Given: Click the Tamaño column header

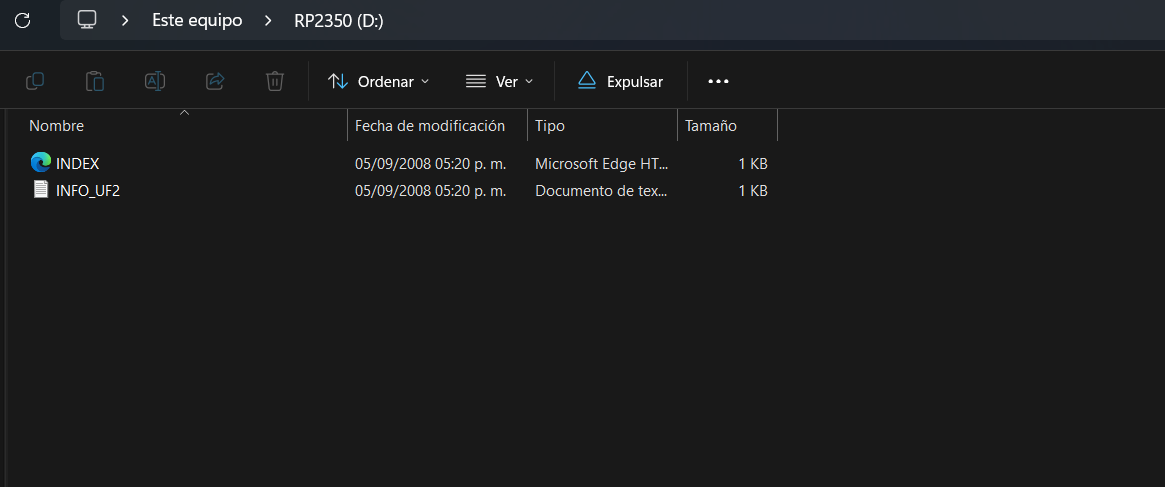Looking at the screenshot, I should coord(711,126).
